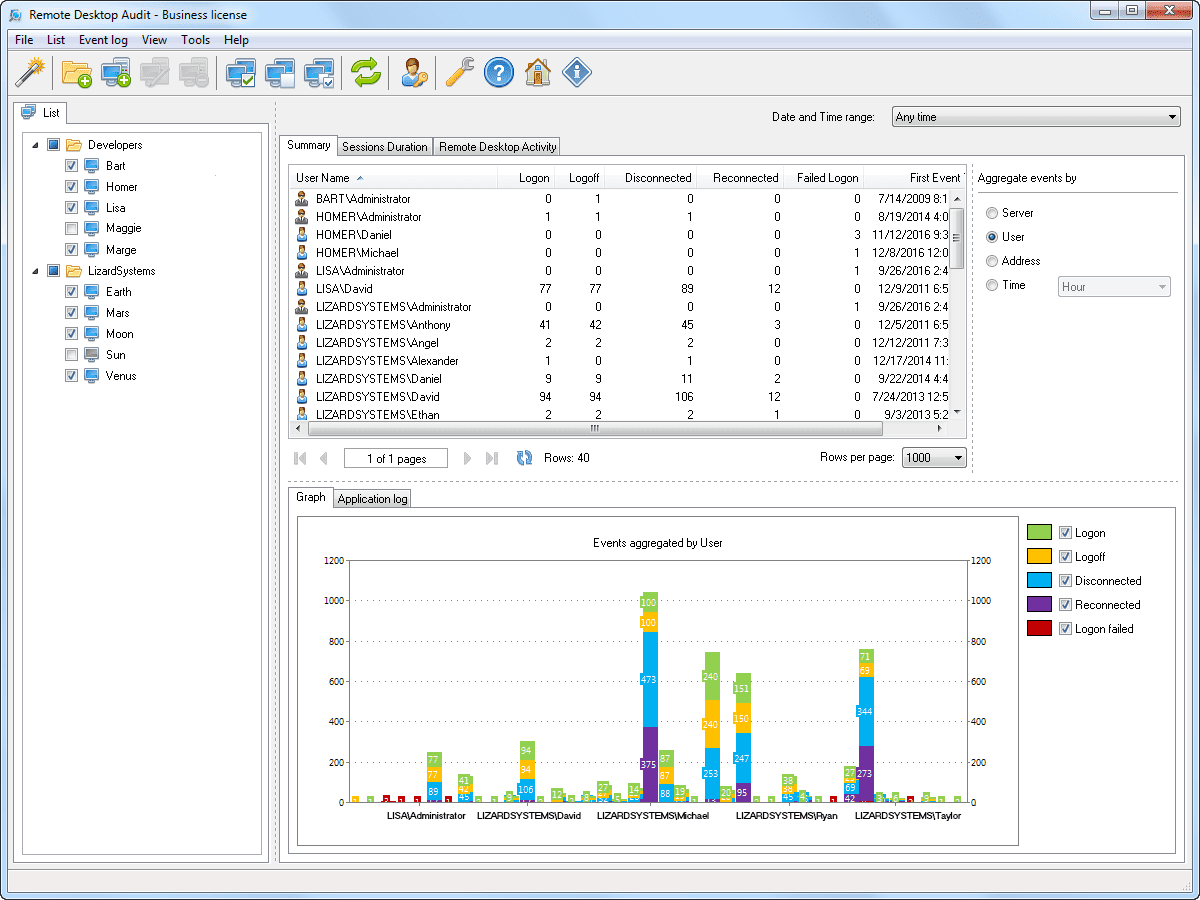Open the Event log menu
Image resolution: width=1200 pixels, height=900 pixels.
pos(103,40)
